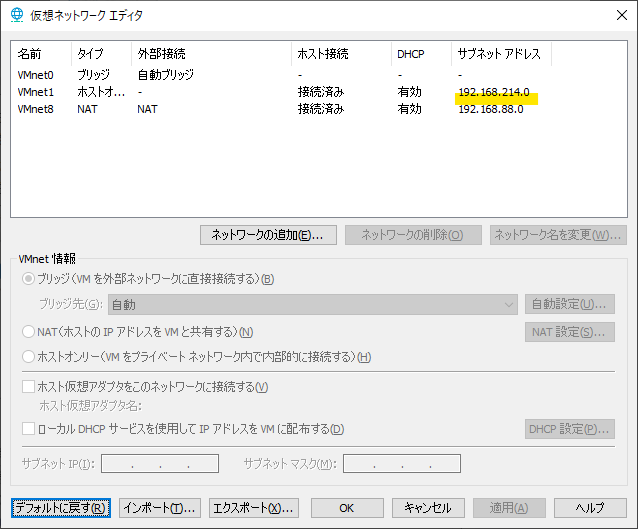This screenshot has width=638, height=529.
Task: Click ネットワークの追加(E)... button
Action: [268, 235]
